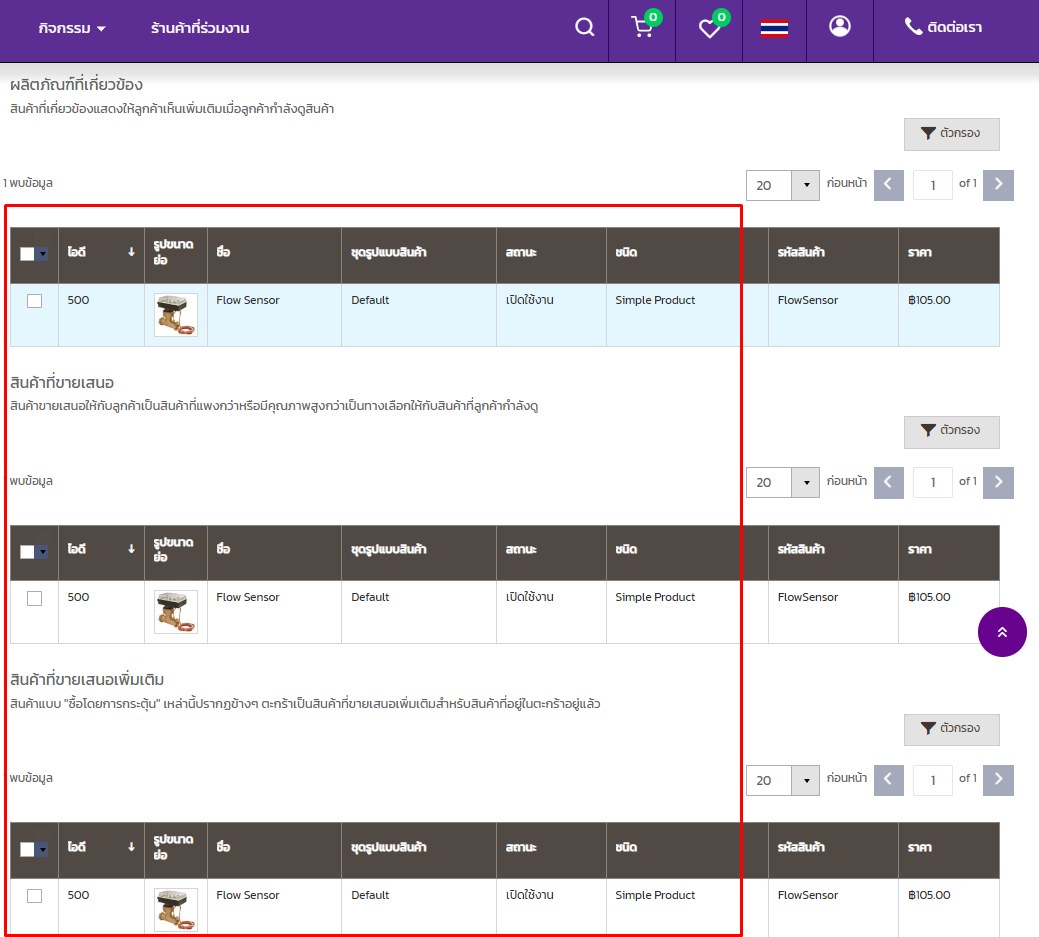Open the shopping cart icon
The width and height of the screenshot is (1039, 937).
(642, 28)
